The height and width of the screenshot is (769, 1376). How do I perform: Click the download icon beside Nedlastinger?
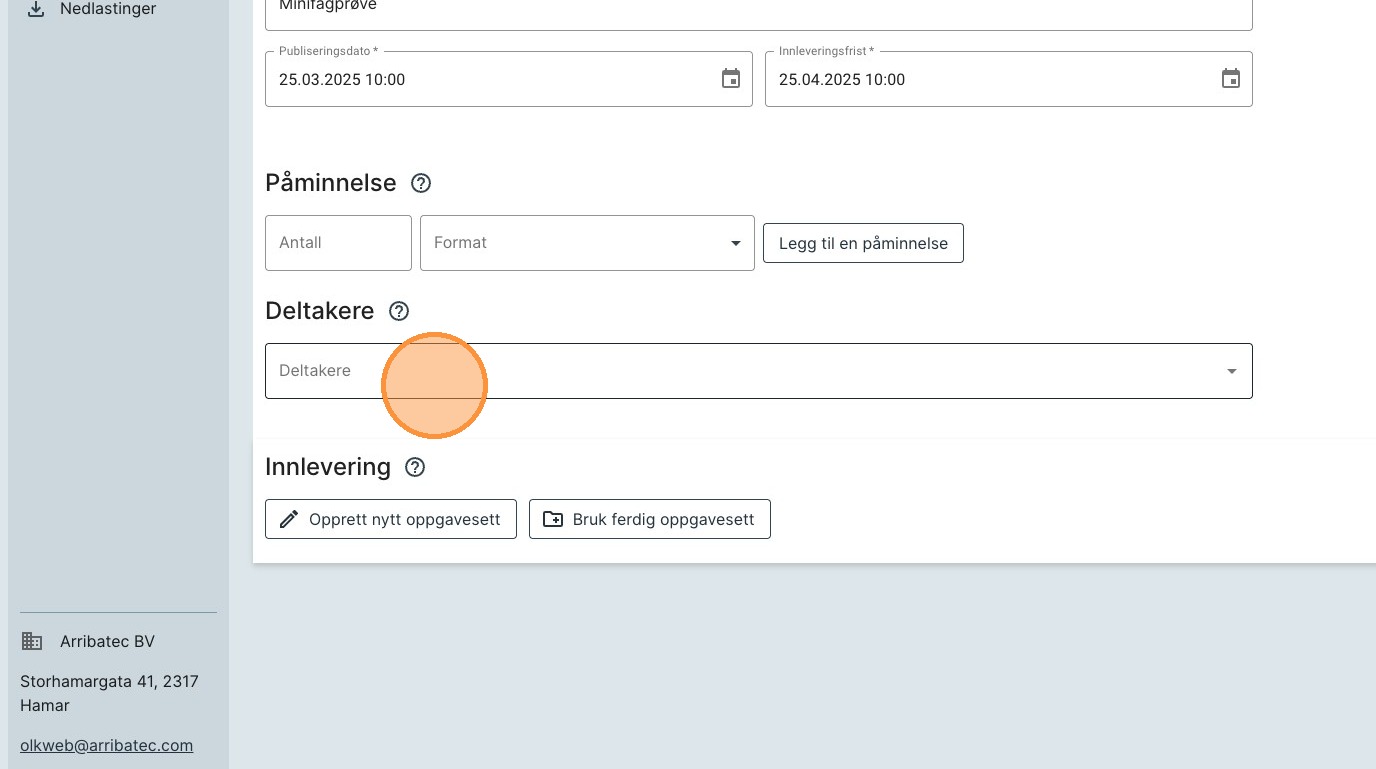(x=36, y=9)
